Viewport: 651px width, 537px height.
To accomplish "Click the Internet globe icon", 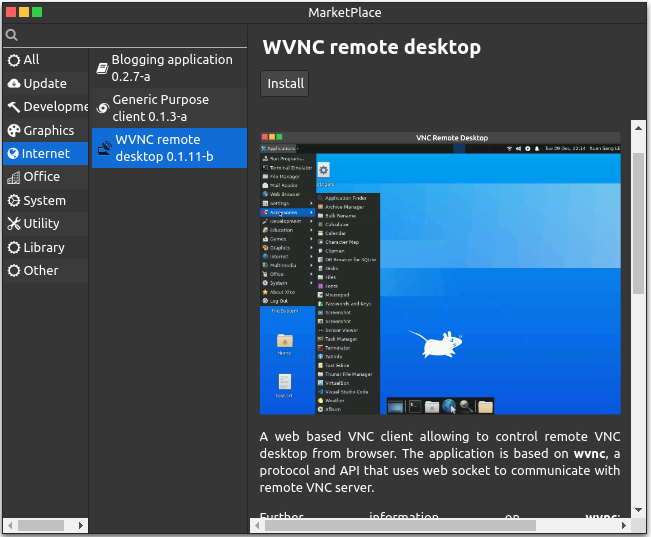I will tap(13, 154).
